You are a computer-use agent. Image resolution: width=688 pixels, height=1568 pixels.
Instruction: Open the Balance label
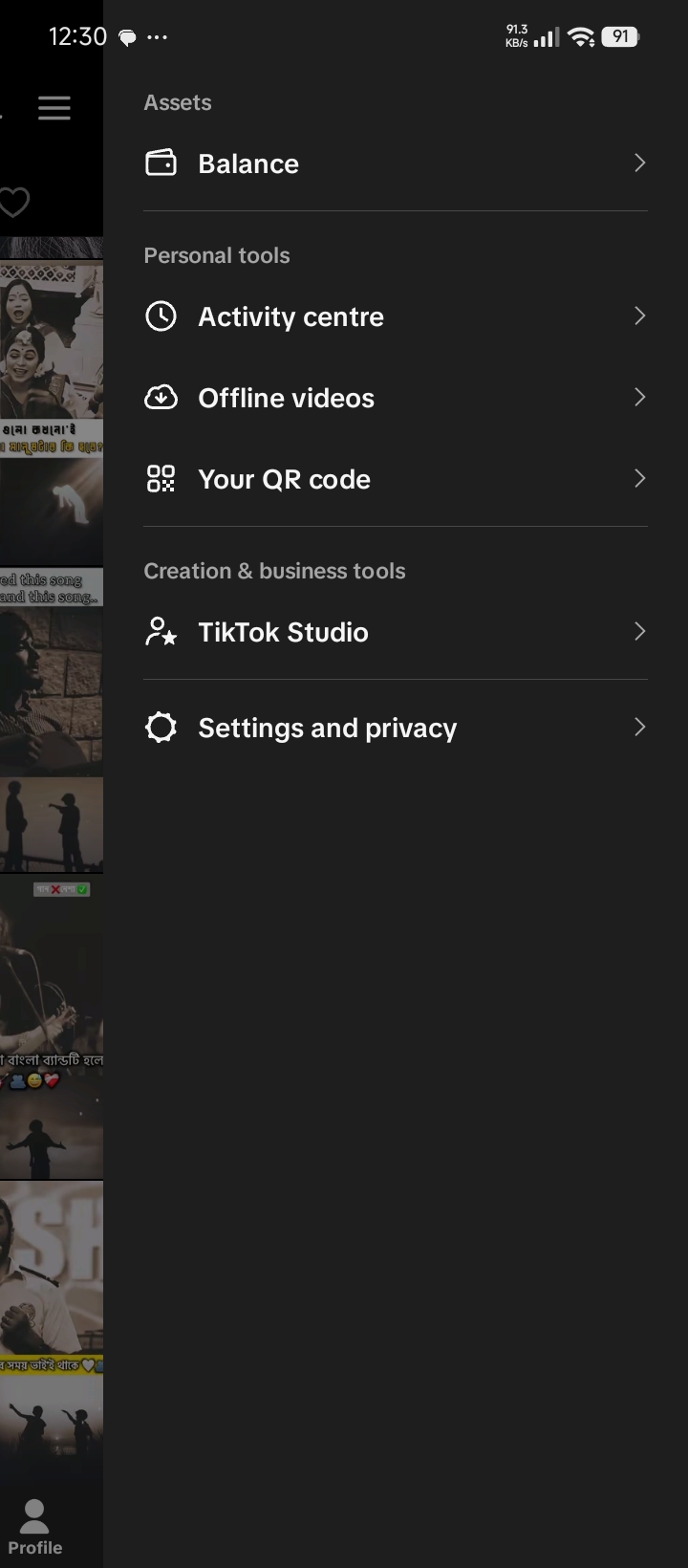click(248, 163)
